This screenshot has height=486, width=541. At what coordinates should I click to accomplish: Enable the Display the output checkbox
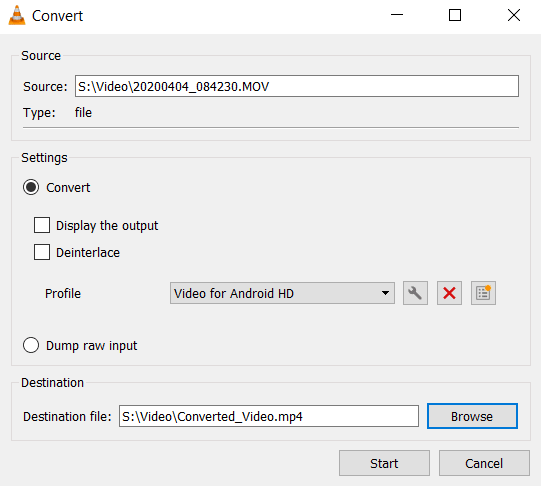click(42, 225)
